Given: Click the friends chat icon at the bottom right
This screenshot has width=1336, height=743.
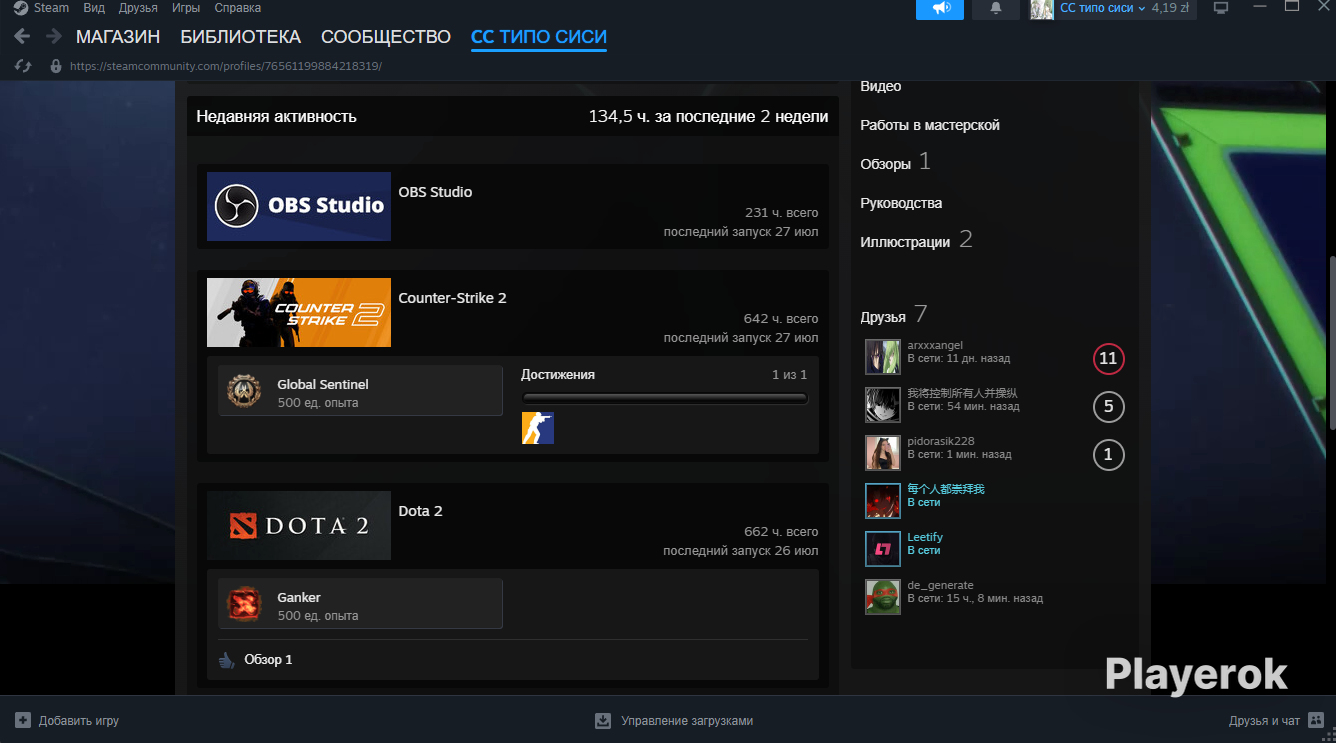Looking at the screenshot, I should [x=1316, y=720].
